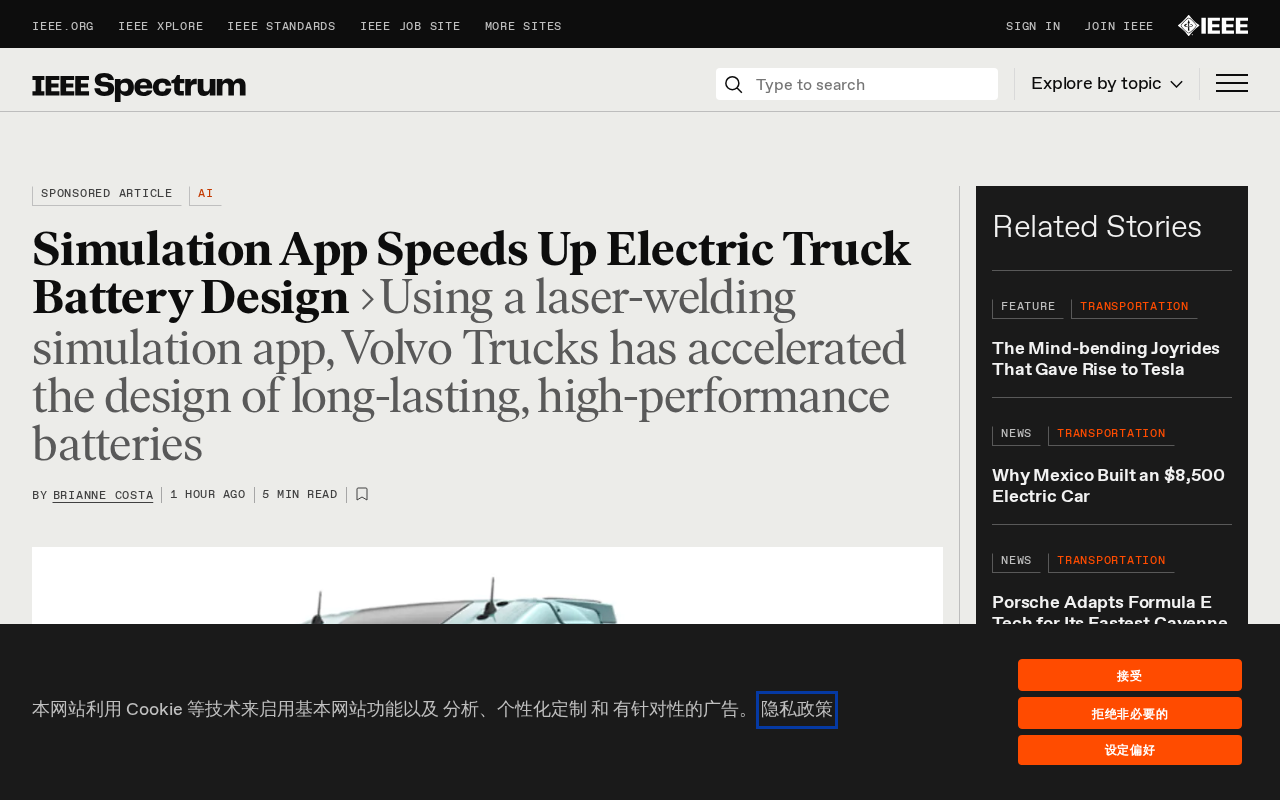
Task: Click the SIGN IN link
Action: 1033,27
